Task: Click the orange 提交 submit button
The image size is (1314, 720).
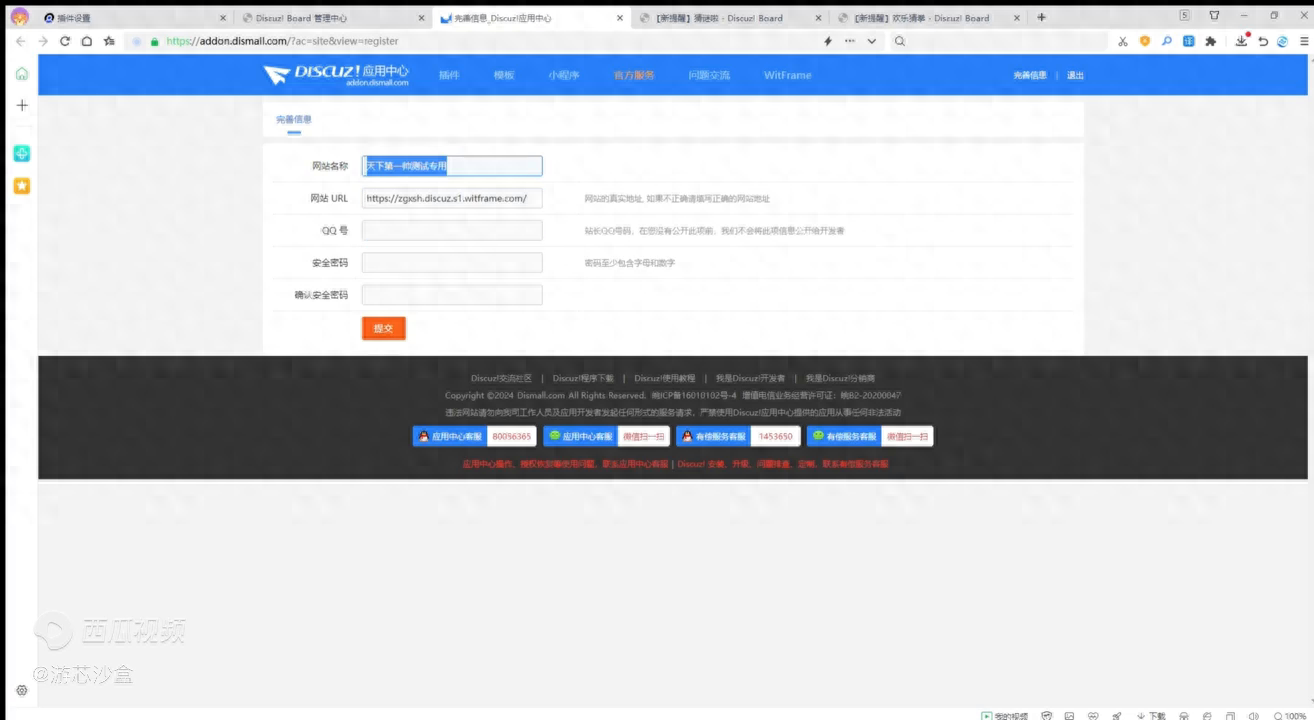Action: (383, 328)
